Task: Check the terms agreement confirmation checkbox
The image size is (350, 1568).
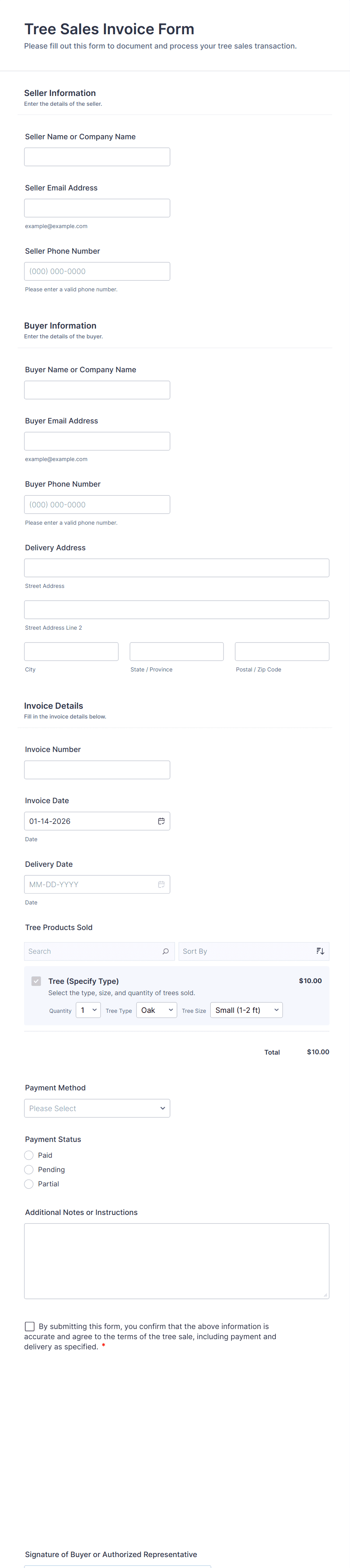Action: pos(30,1326)
